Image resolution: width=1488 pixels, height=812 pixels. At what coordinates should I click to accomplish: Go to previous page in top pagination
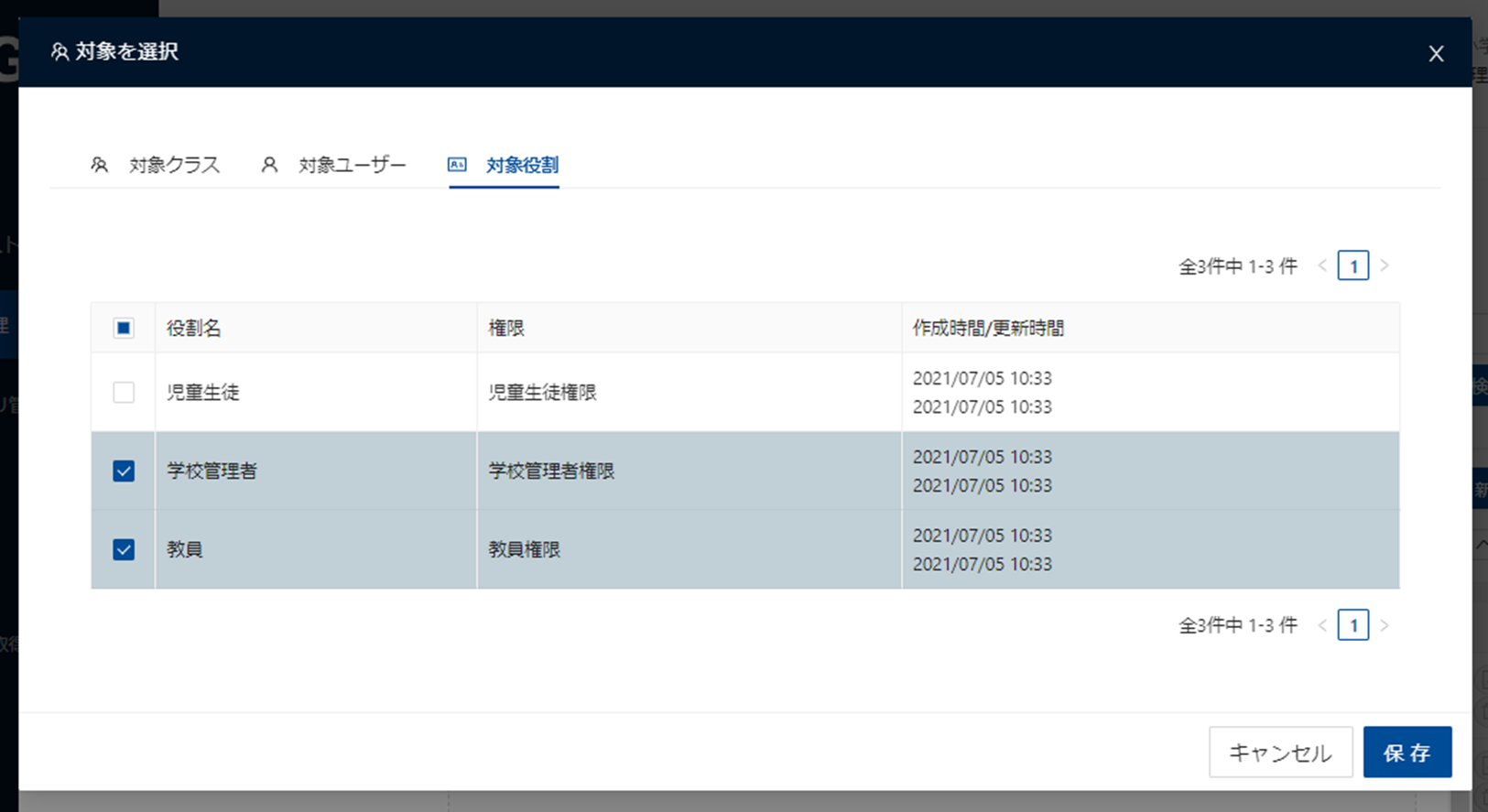1322,266
